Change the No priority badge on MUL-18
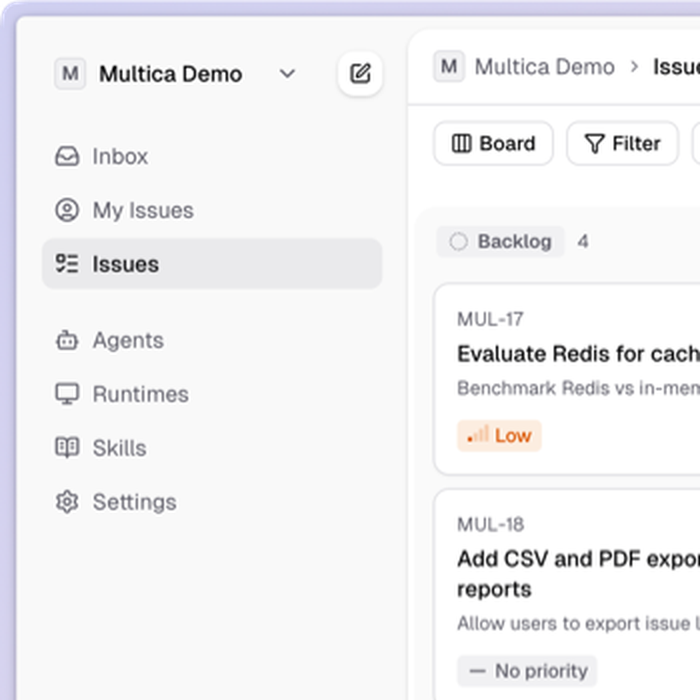Viewport: 700px width, 700px height. tap(527, 671)
